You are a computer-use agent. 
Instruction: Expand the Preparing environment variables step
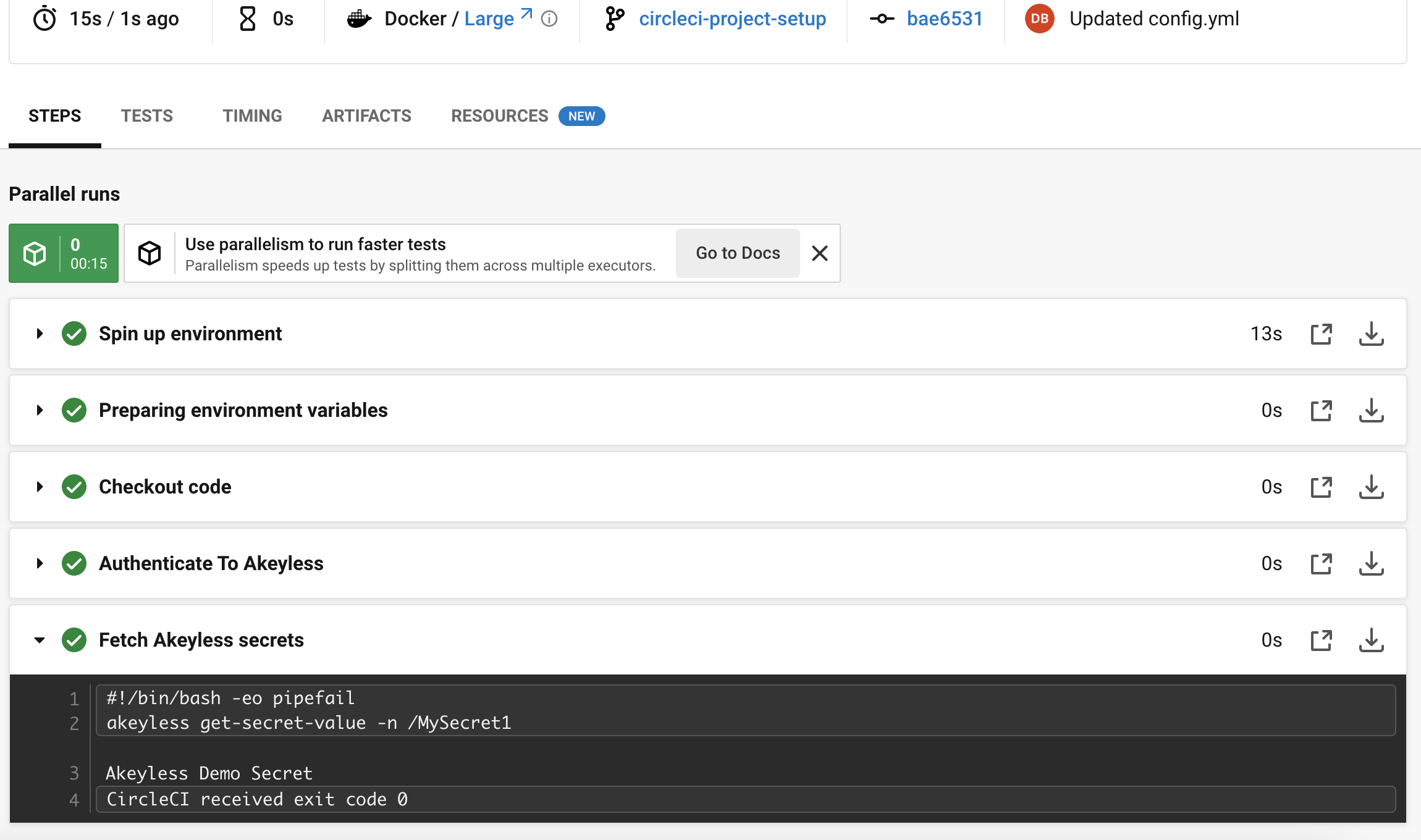tap(40, 410)
